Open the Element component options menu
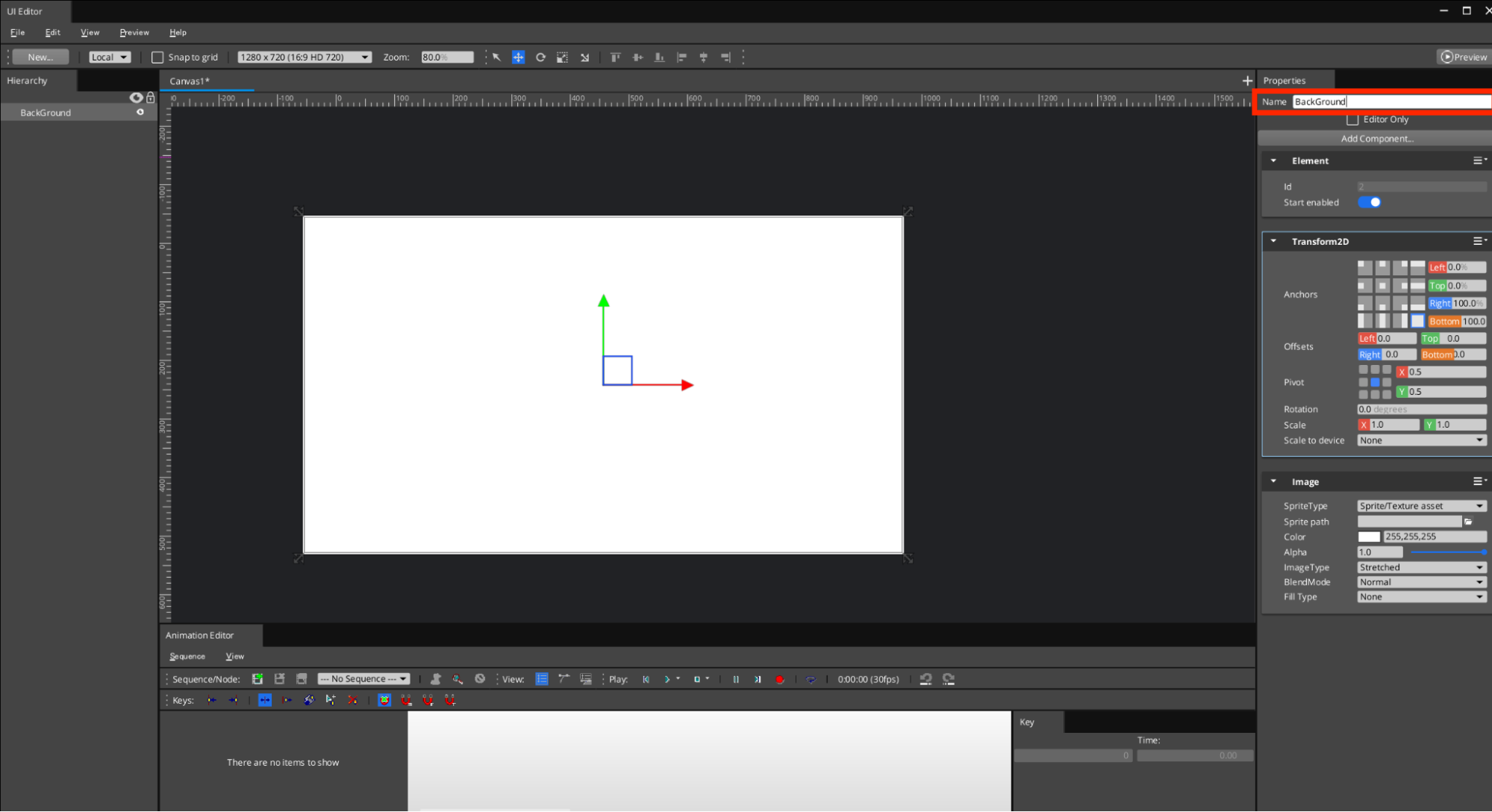The image size is (1492, 812). [x=1479, y=160]
